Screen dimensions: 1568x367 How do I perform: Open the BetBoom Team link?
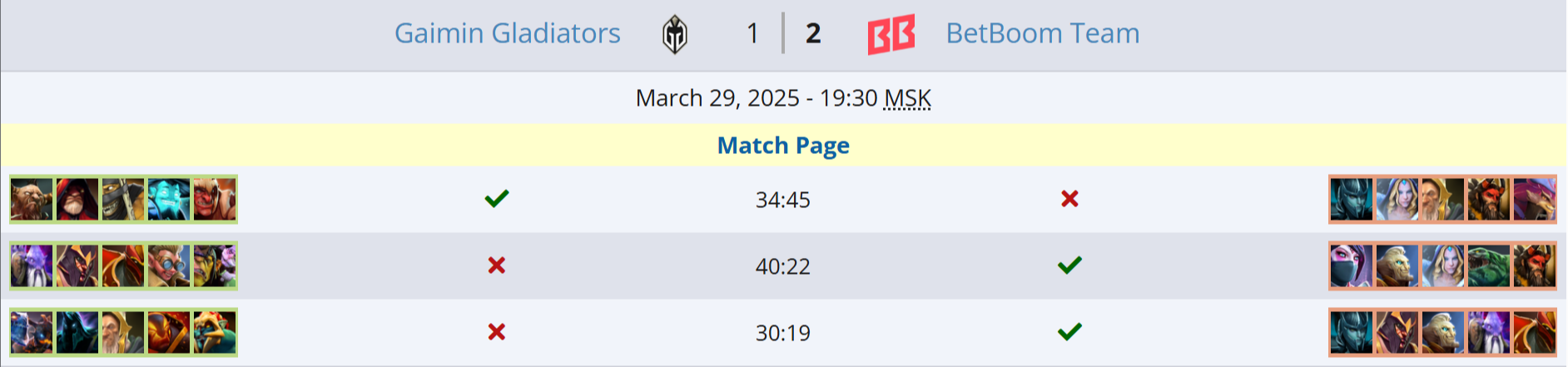click(x=1042, y=33)
